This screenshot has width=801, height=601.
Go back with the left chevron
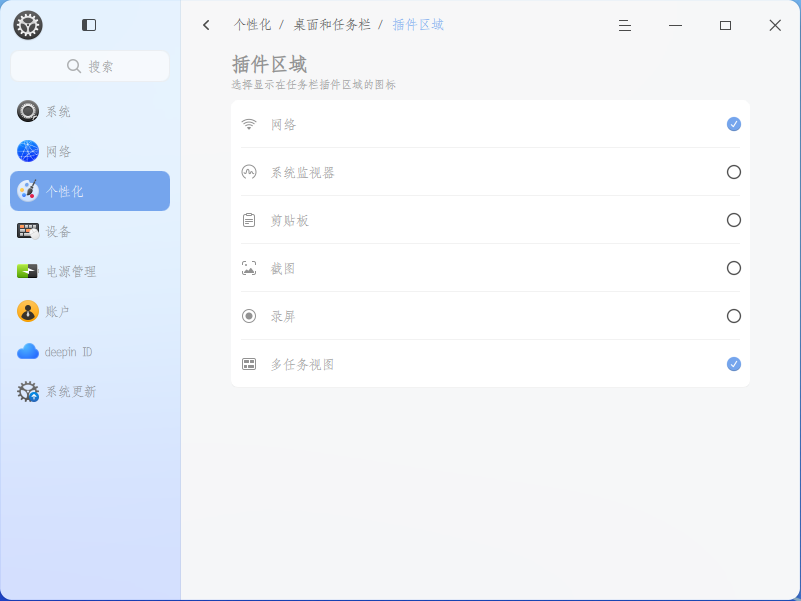pyautogui.click(x=206, y=25)
